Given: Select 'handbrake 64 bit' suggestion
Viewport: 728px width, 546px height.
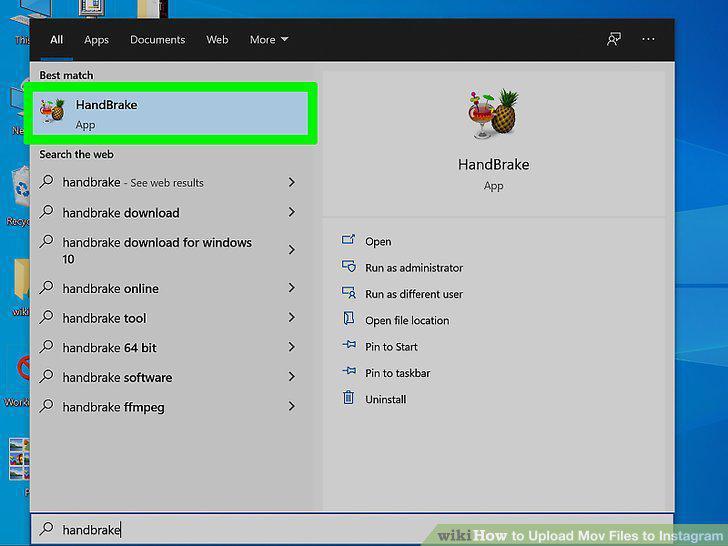Looking at the screenshot, I should [x=170, y=348].
